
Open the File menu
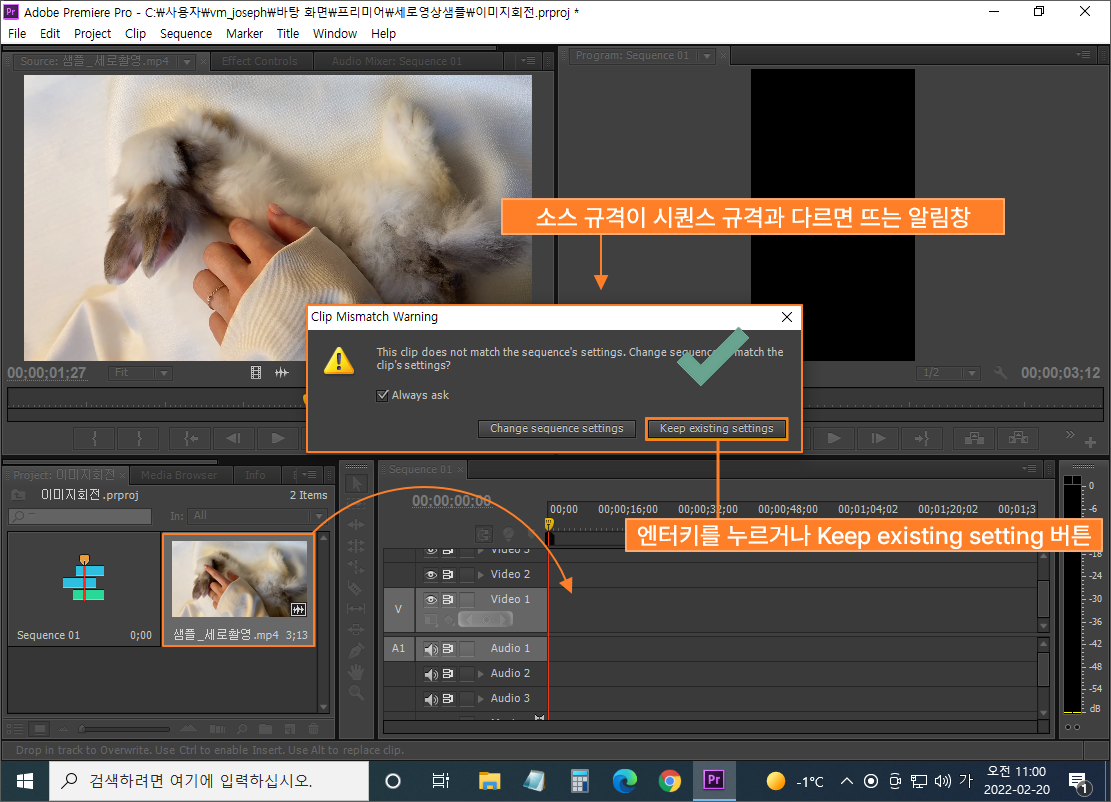tap(17, 33)
